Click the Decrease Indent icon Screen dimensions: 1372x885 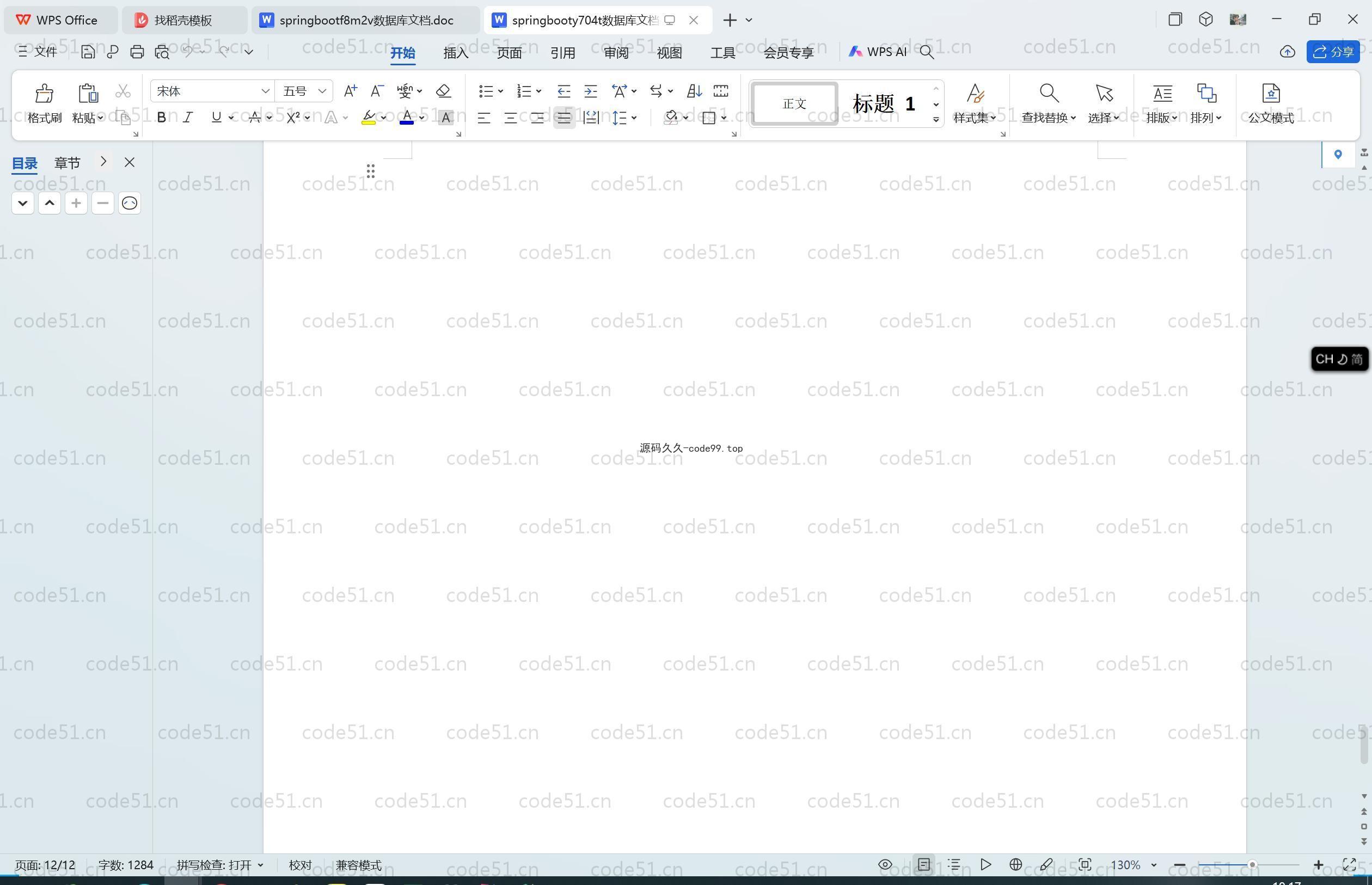tap(564, 91)
